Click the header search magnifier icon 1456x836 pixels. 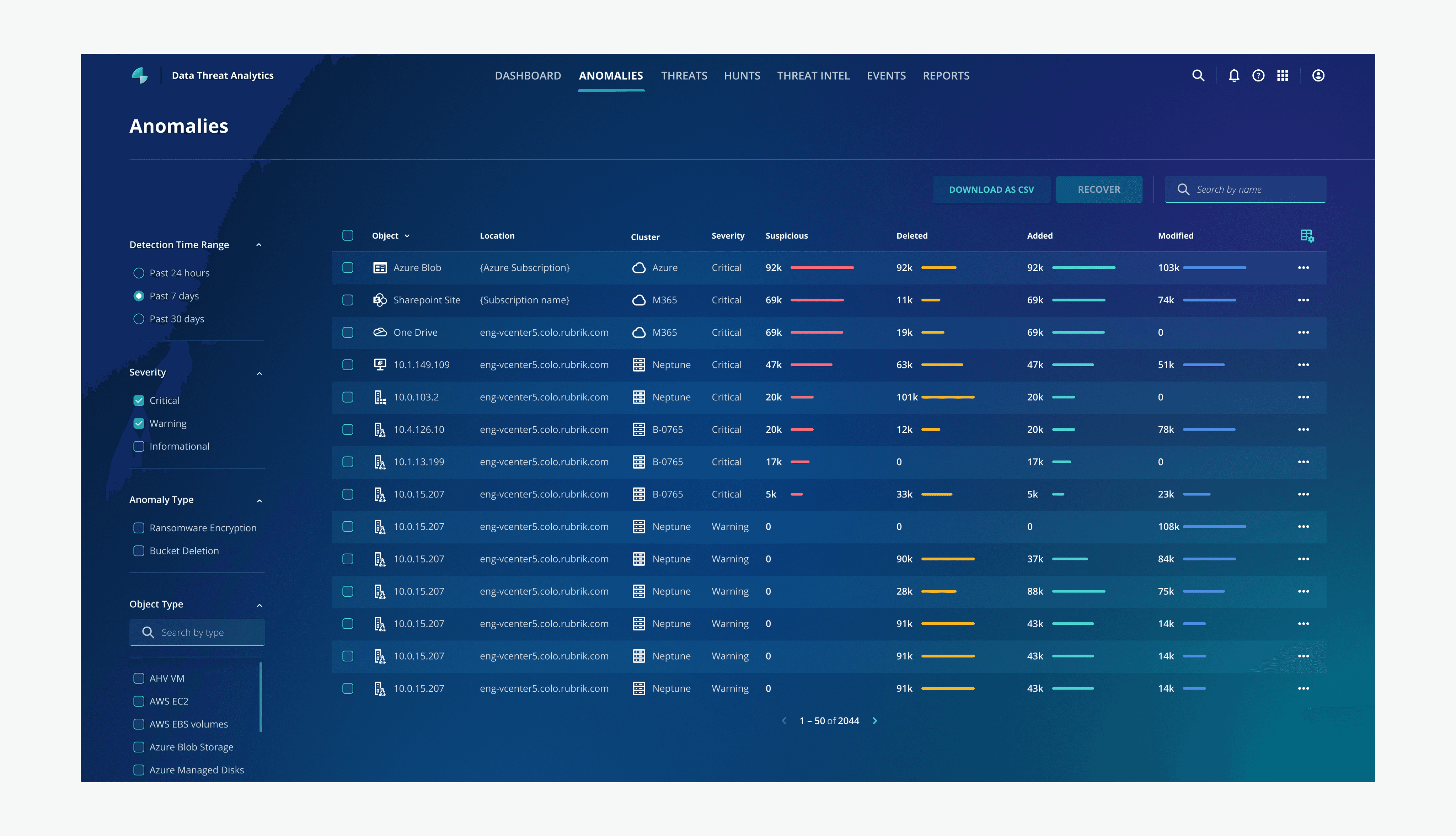1198,76
